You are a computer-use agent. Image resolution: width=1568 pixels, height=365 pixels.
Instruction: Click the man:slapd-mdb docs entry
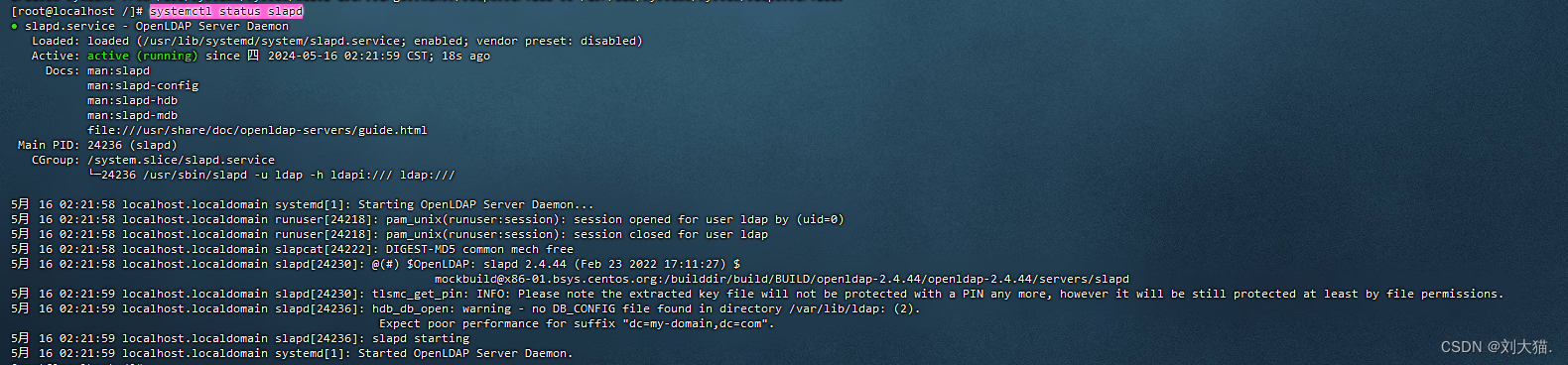tap(132, 115)
